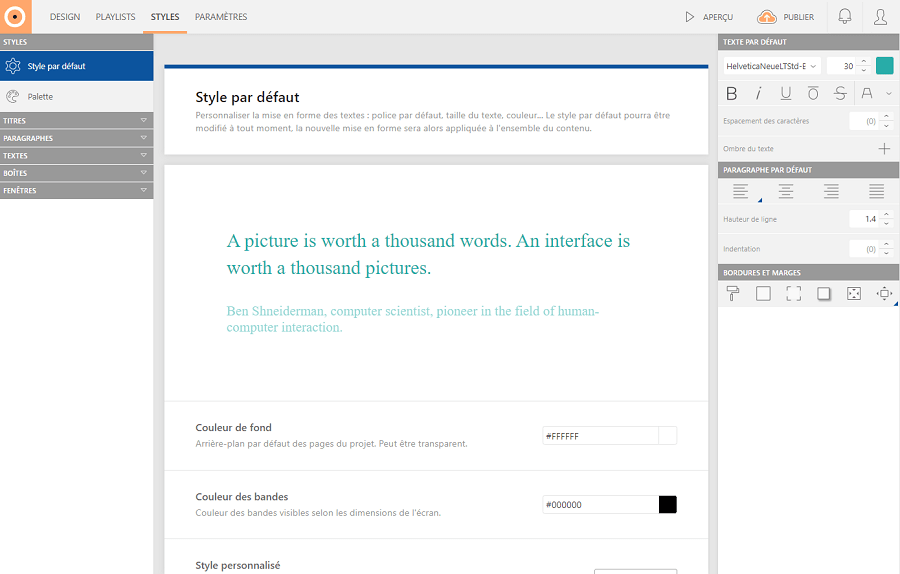The width and height of the screenshot is (900, 574).
Task: Select the STYLES tab
Action: (x=165, y=17)
